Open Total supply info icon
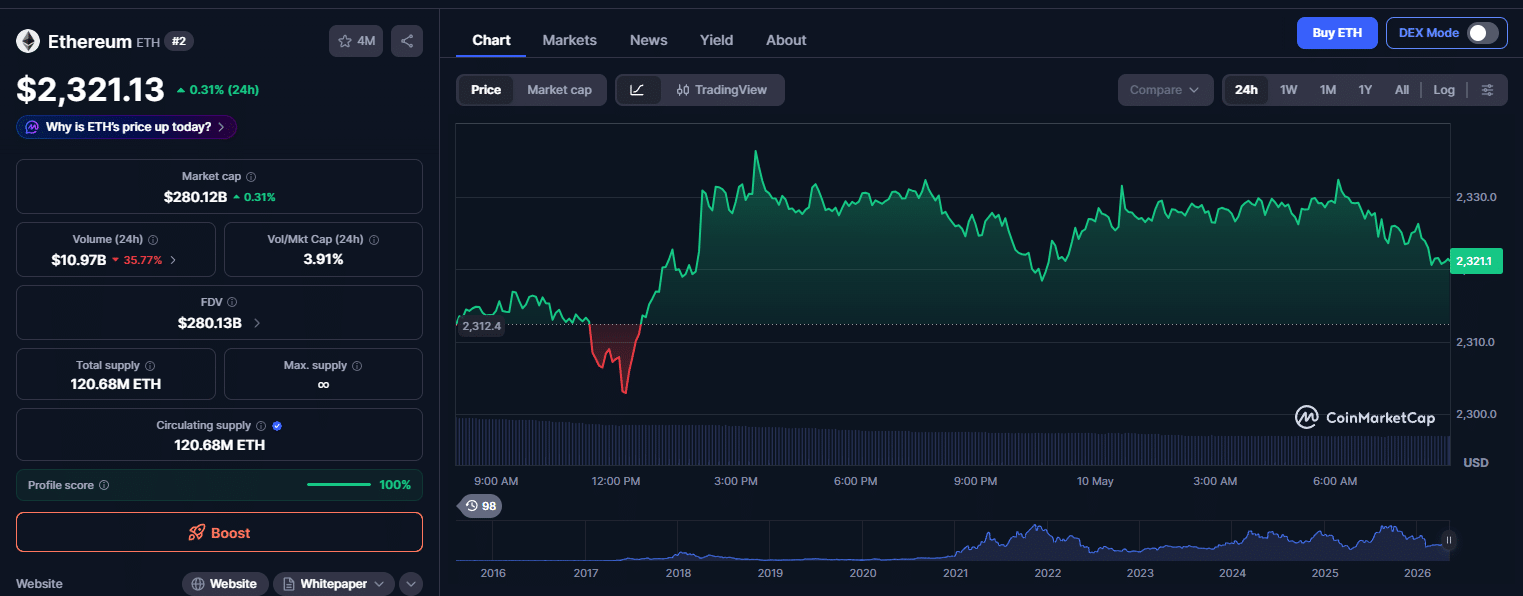Screen dimensions: 1523x596 pyautogui.click(x=150, y=366)
